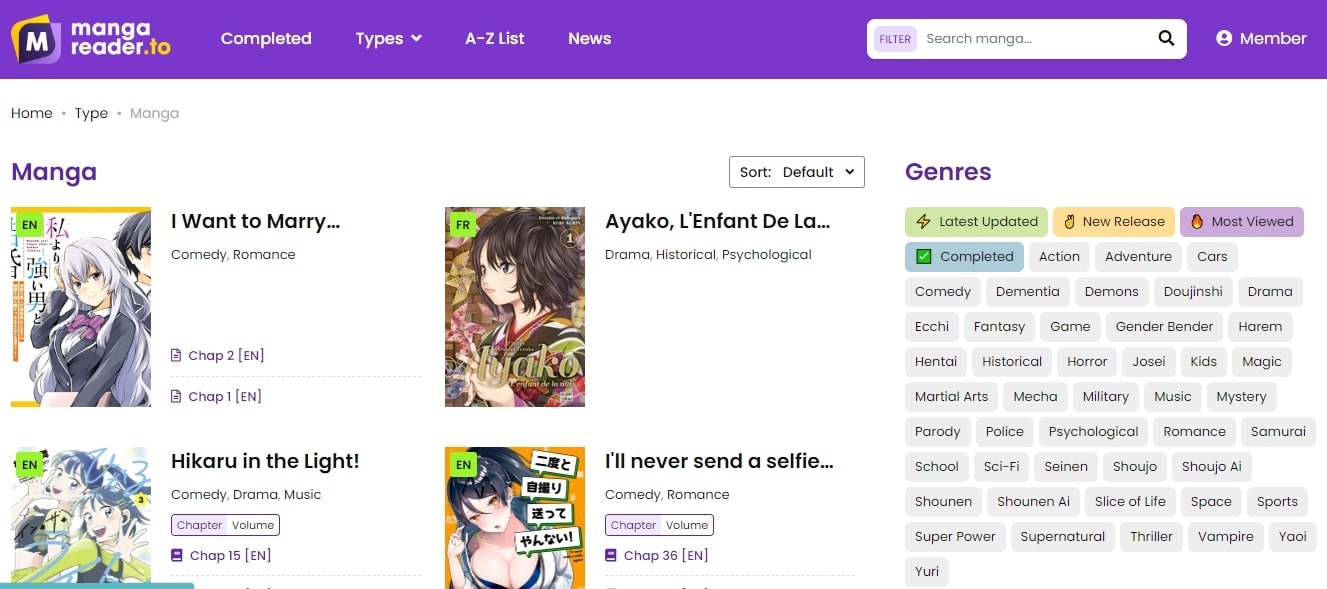Click the Most Viewed flame icon
The image size is (1327, 589).
pyautogui.click(x=1197, y=222)
